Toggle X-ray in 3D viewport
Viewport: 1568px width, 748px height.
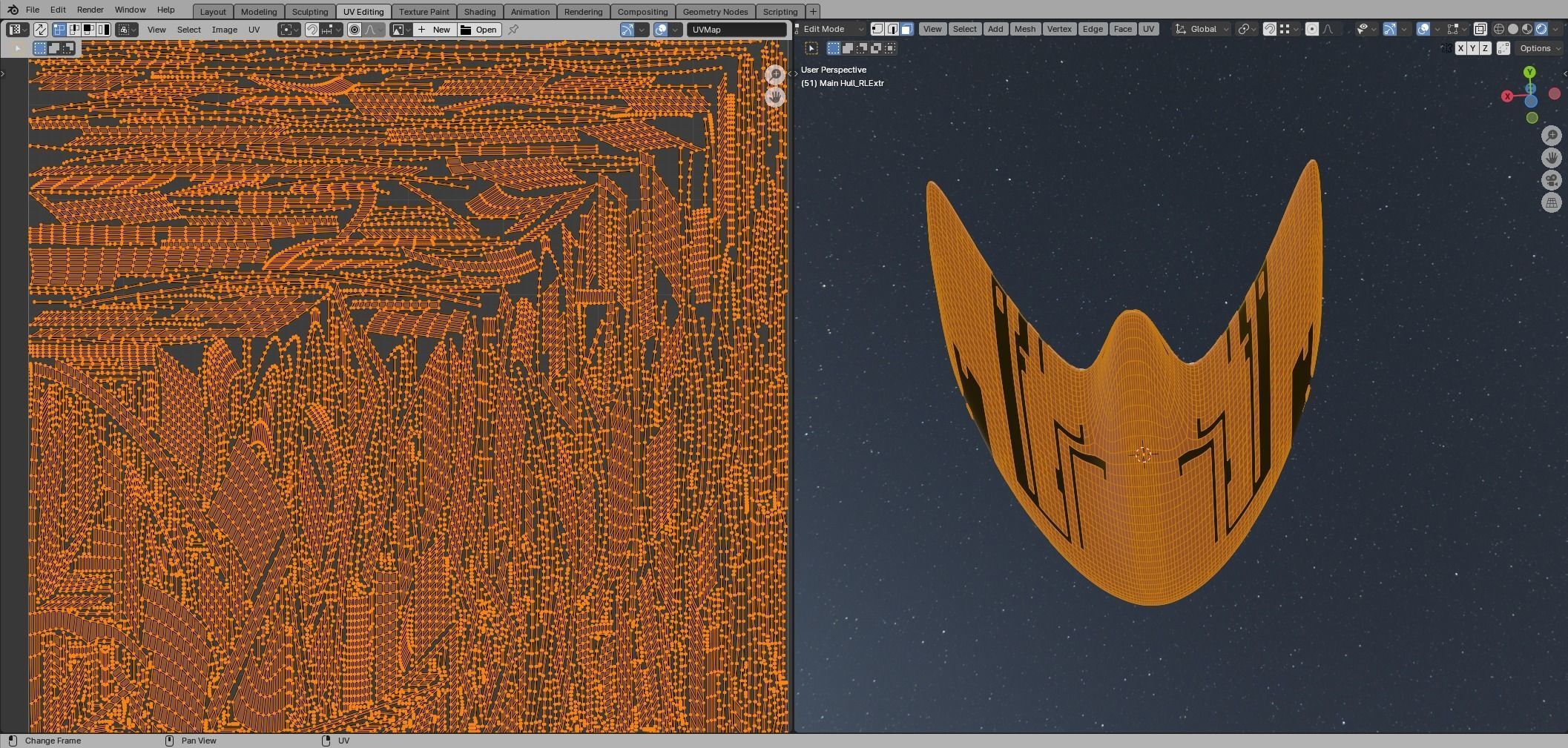pos(1480,29)
